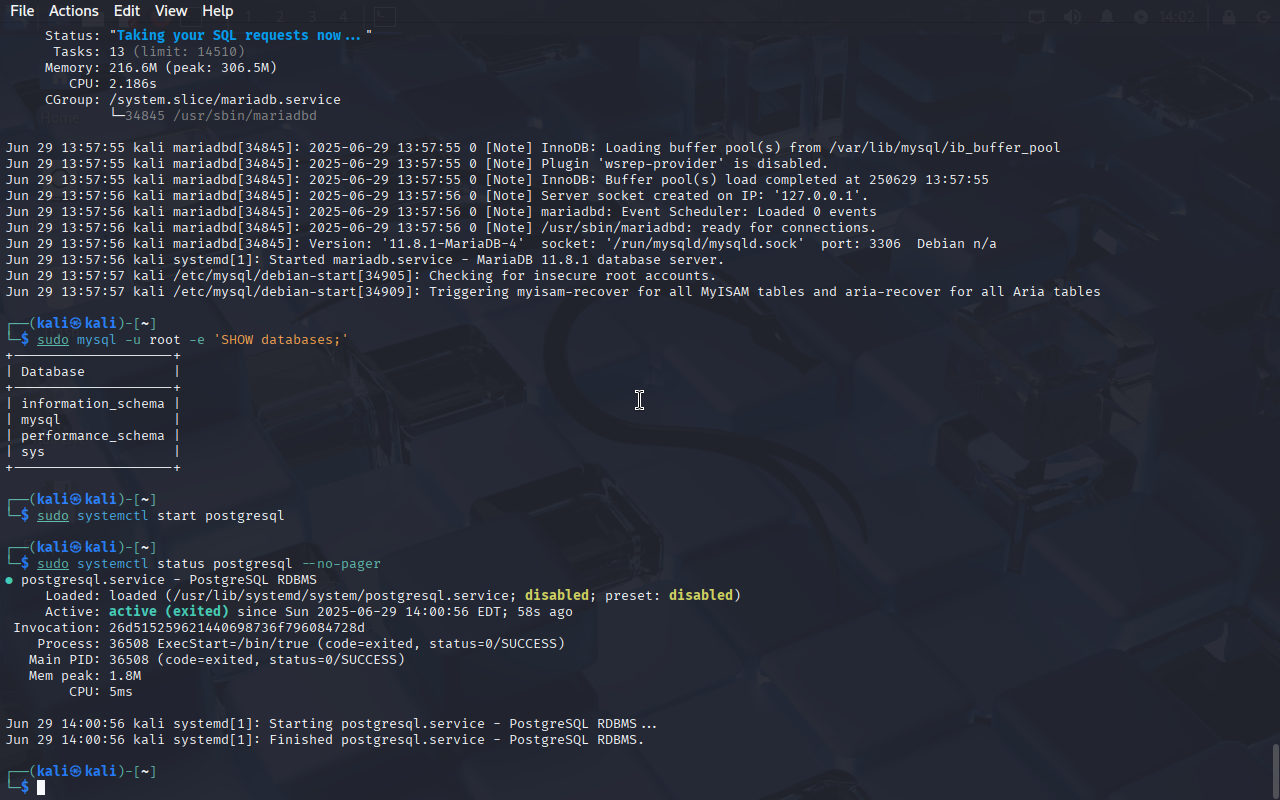Click the information_schema database row
This screenshot has height=800, width=1280.
point(92,403)
